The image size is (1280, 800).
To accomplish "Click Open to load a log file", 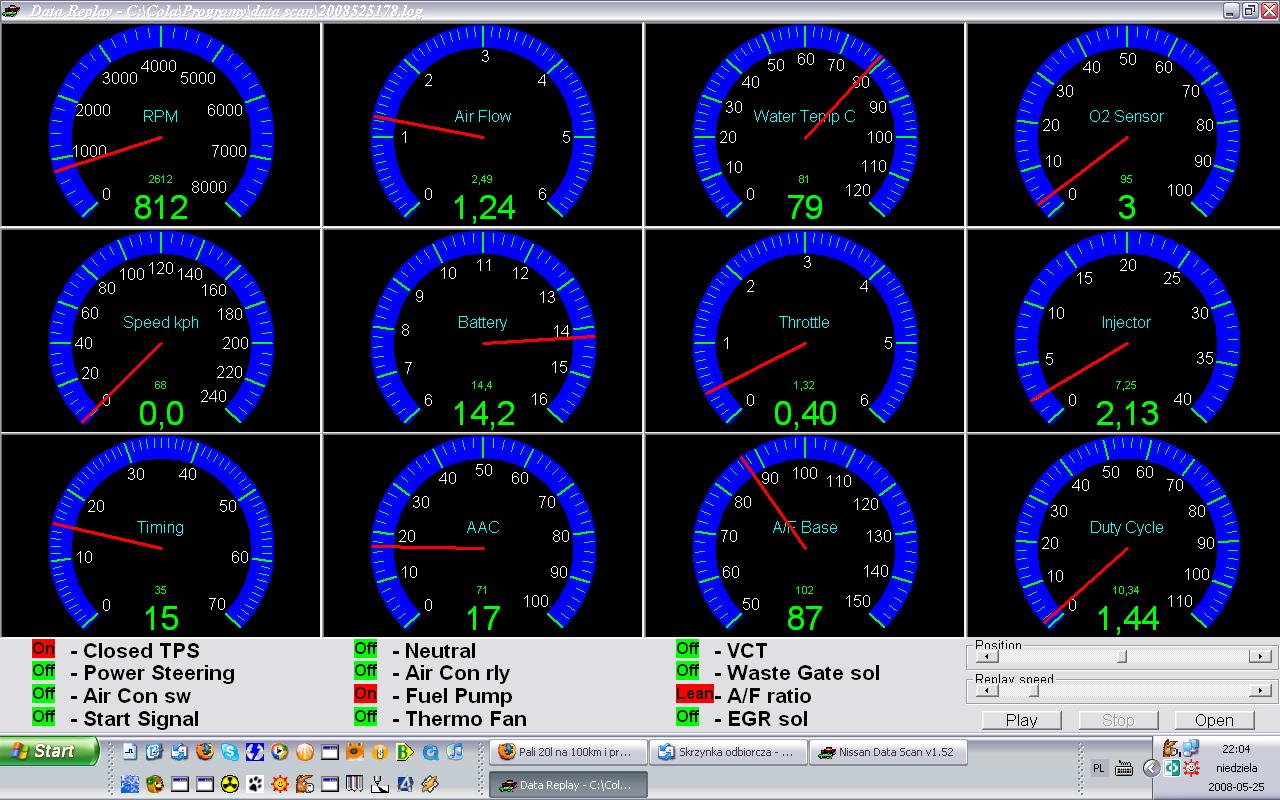I will click(x=1214, y=720).
